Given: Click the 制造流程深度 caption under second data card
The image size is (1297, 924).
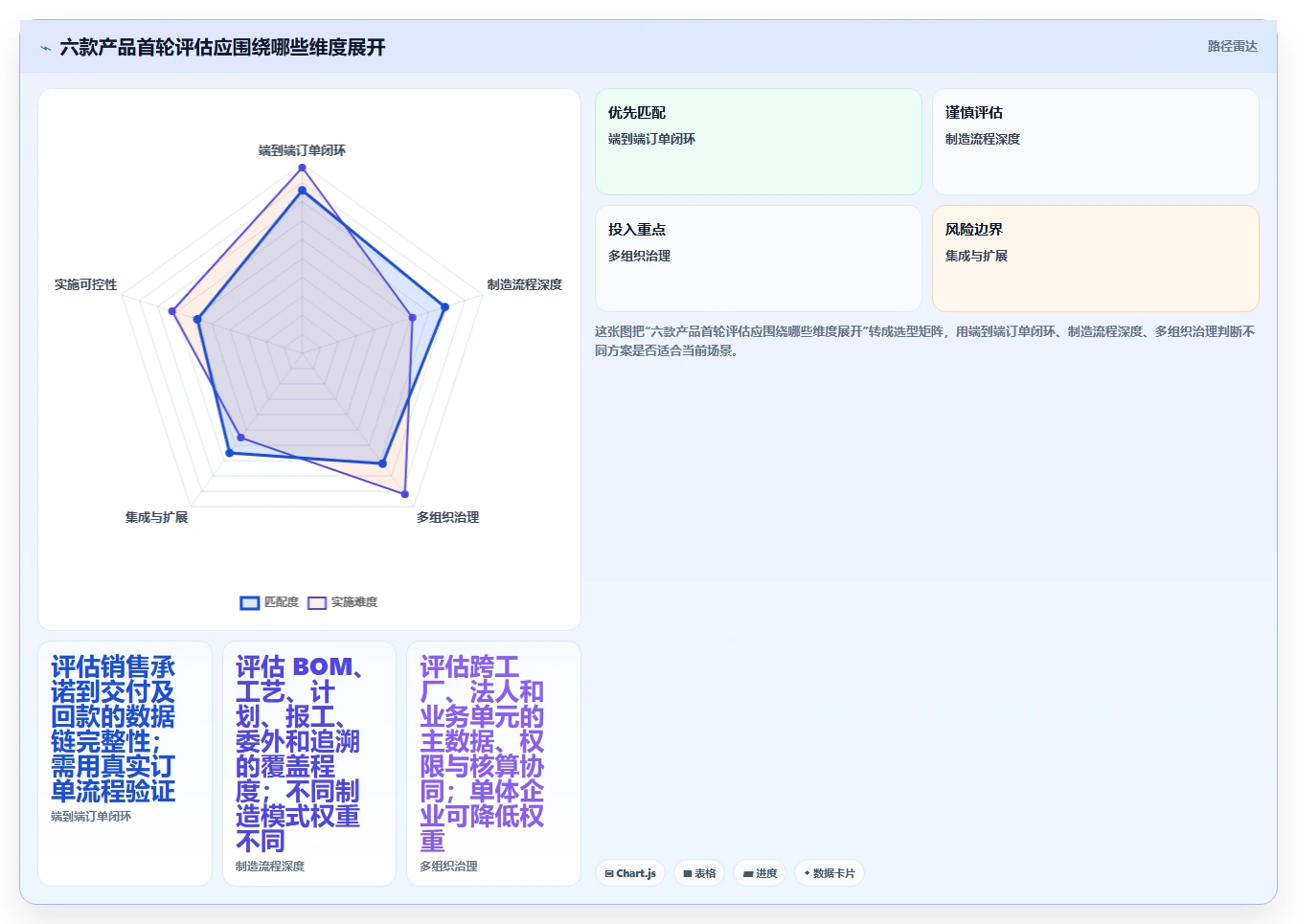Looking at the screenshot, I should [270, 867].
